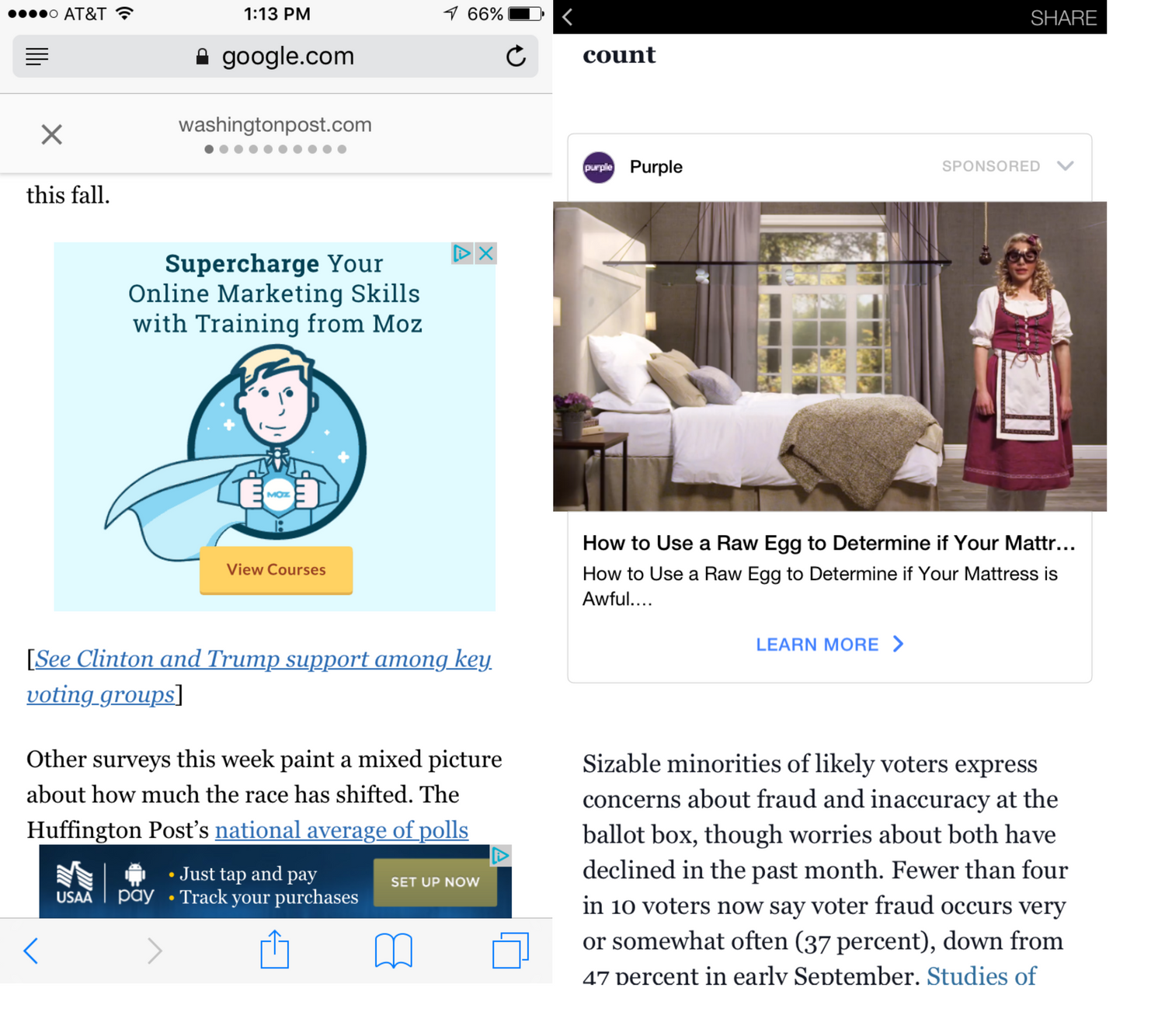Screen dimensions: 1165x1036
Task: Open the Purple mattress video thumbnail
Action: tap(829, 356)
